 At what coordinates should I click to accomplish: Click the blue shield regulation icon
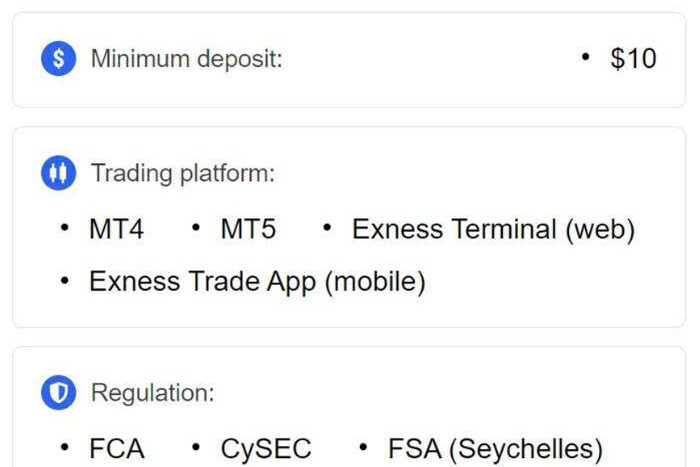click(58, 393)
